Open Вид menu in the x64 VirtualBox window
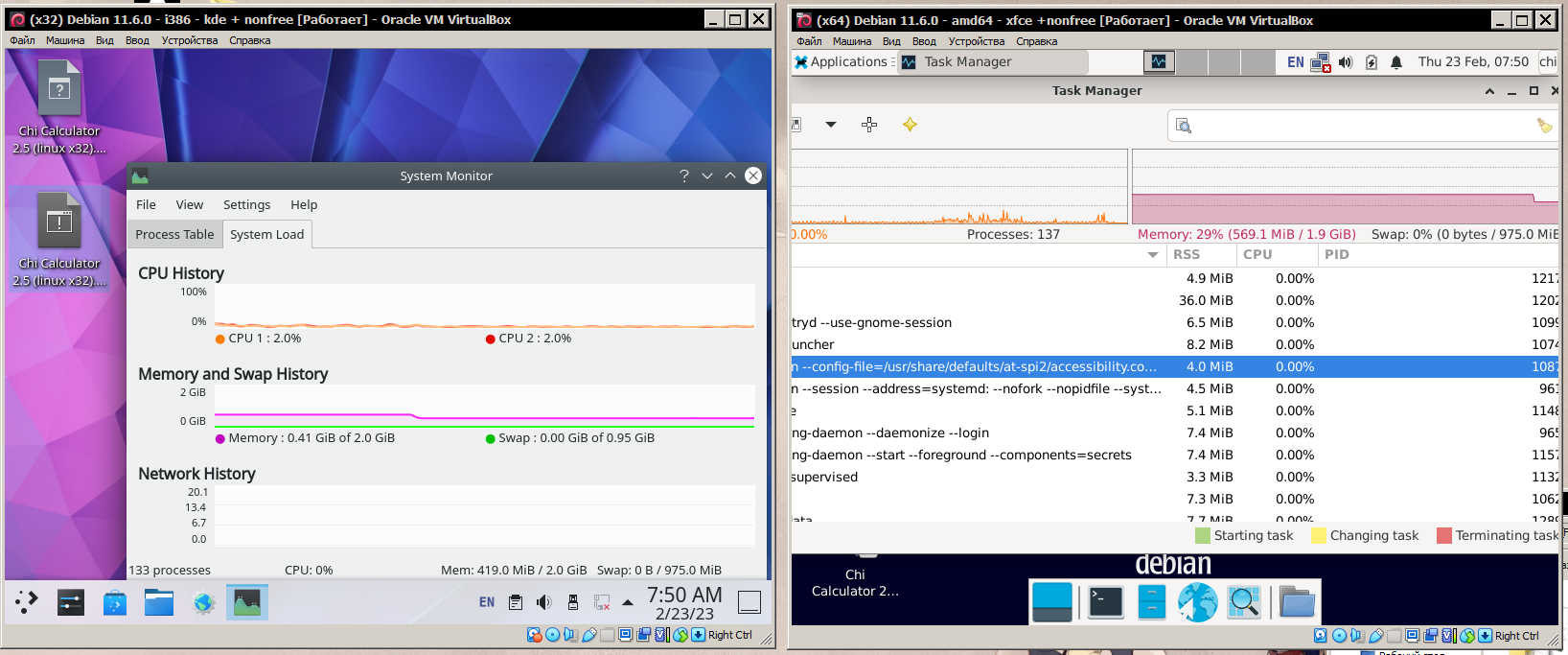1568x655 pixels. [x=891, y=41]
